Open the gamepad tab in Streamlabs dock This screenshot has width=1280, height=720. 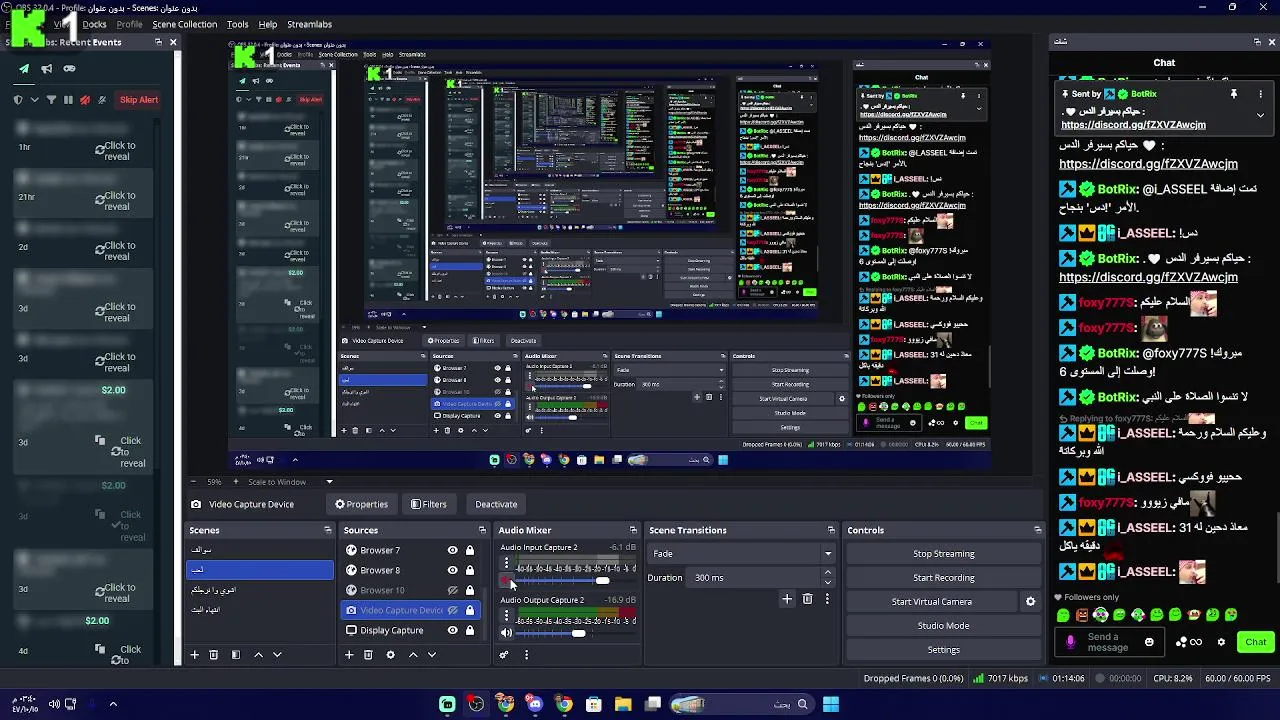[x=69, y=69]
